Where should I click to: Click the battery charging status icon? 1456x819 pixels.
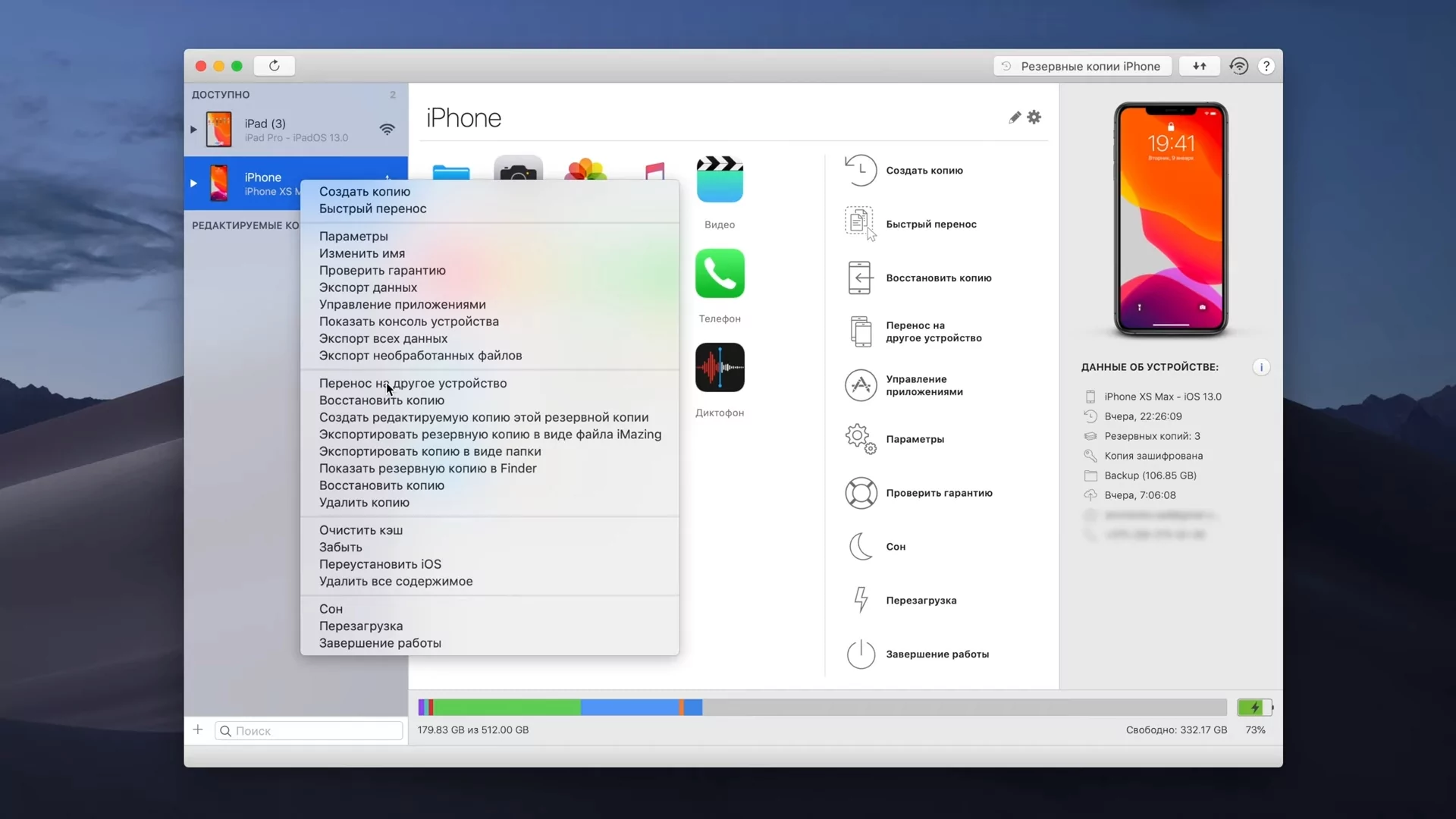click(1255, 708)
